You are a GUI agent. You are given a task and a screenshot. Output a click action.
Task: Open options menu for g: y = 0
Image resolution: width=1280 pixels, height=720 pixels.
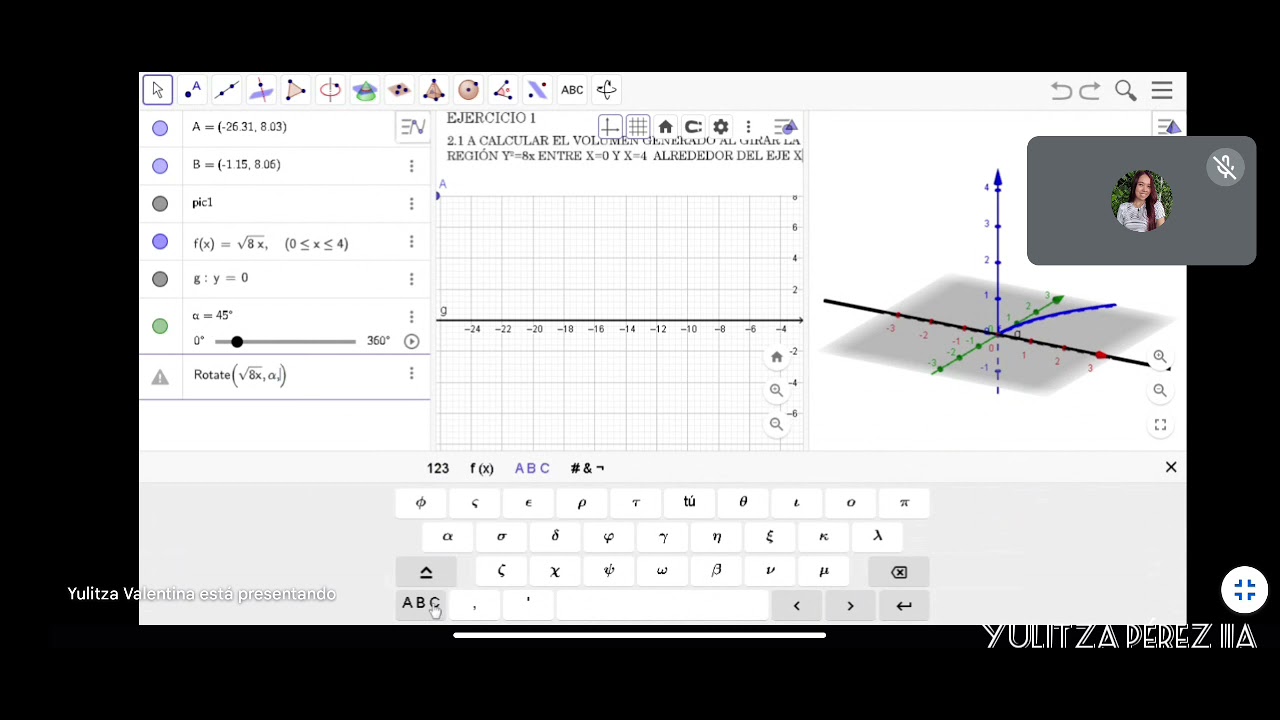(x=411, y=280)
